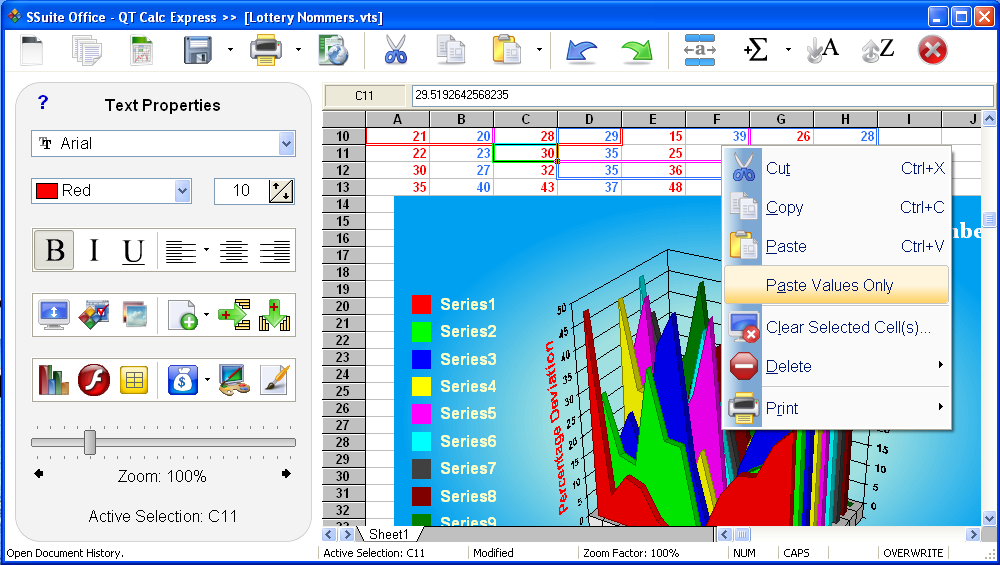Toggle Underline formatting button
1000x565 pixels.
[x=133, y=250]
